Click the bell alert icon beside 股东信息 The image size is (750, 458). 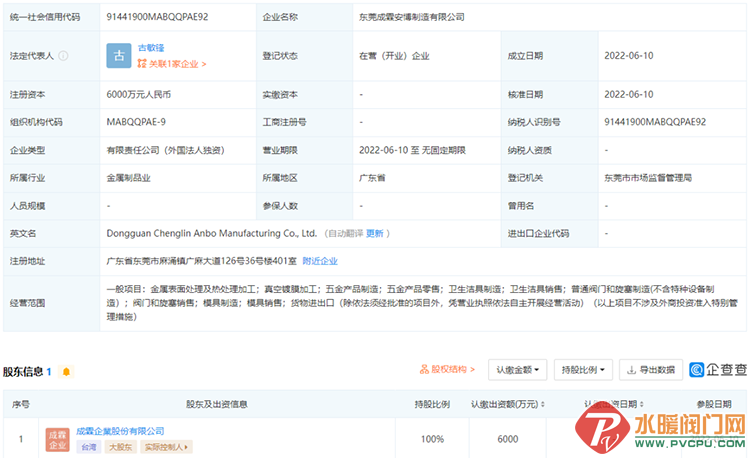(66, 371)
